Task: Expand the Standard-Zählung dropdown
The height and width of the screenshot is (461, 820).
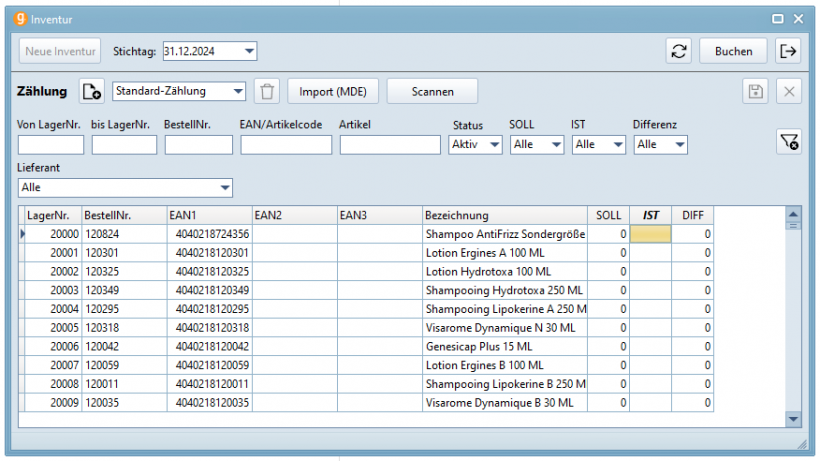Action: tap(238, 92)
